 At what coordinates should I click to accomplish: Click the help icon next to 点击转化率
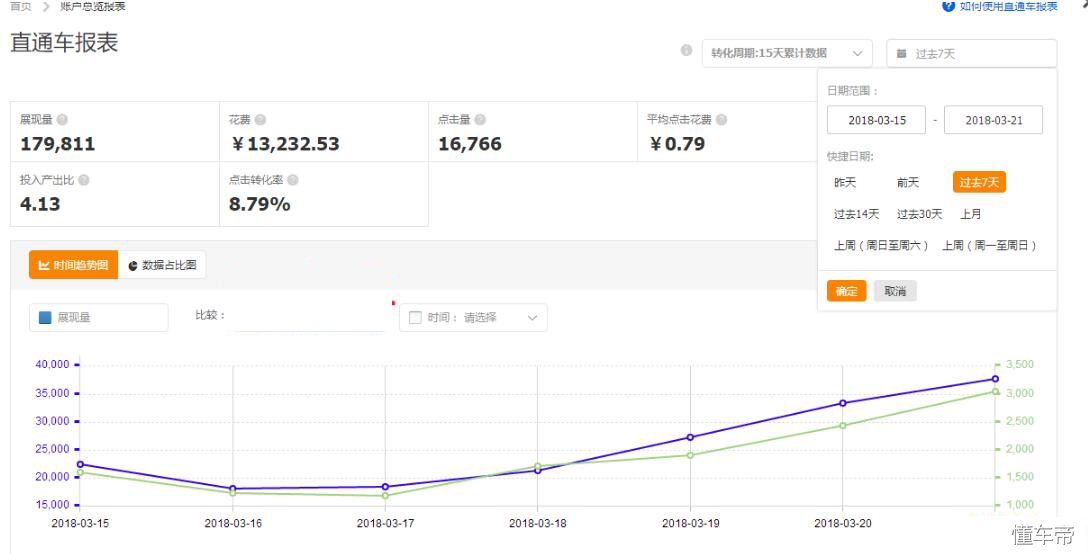coord(293,180)
